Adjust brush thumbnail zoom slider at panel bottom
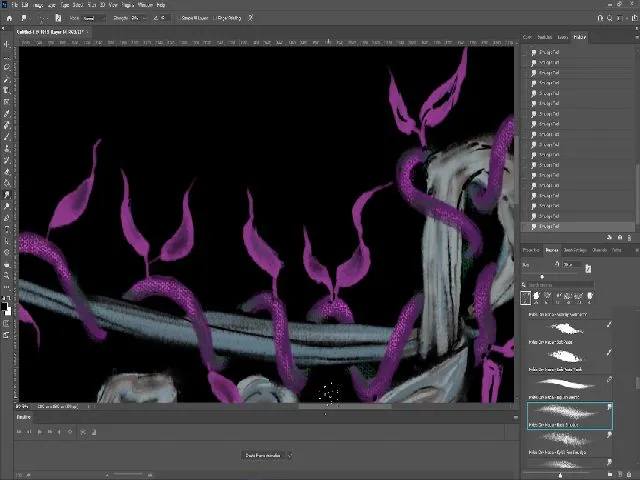The image size is (640, 480). click(560, 475)
